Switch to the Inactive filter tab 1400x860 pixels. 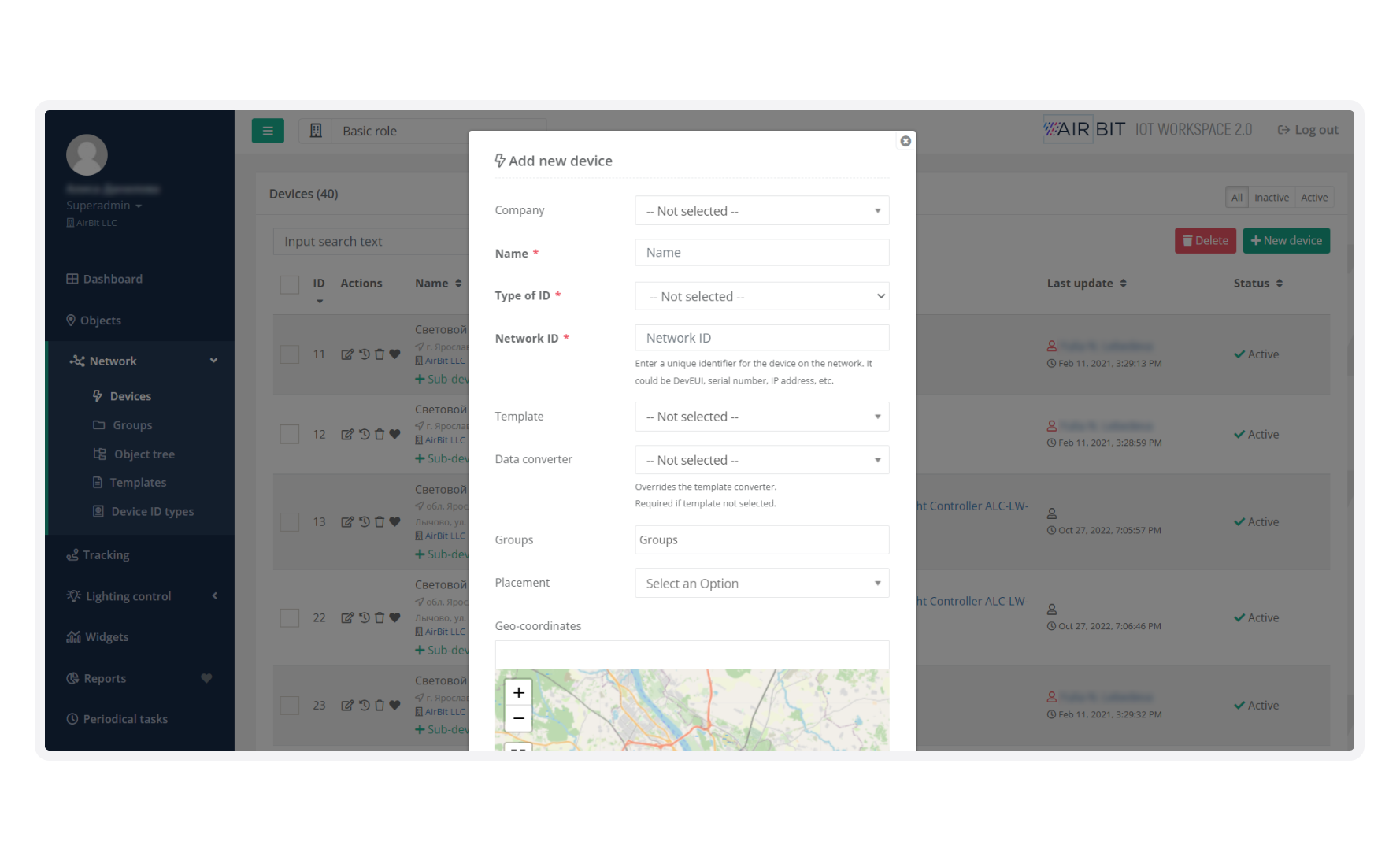(x=1271, y=198)
